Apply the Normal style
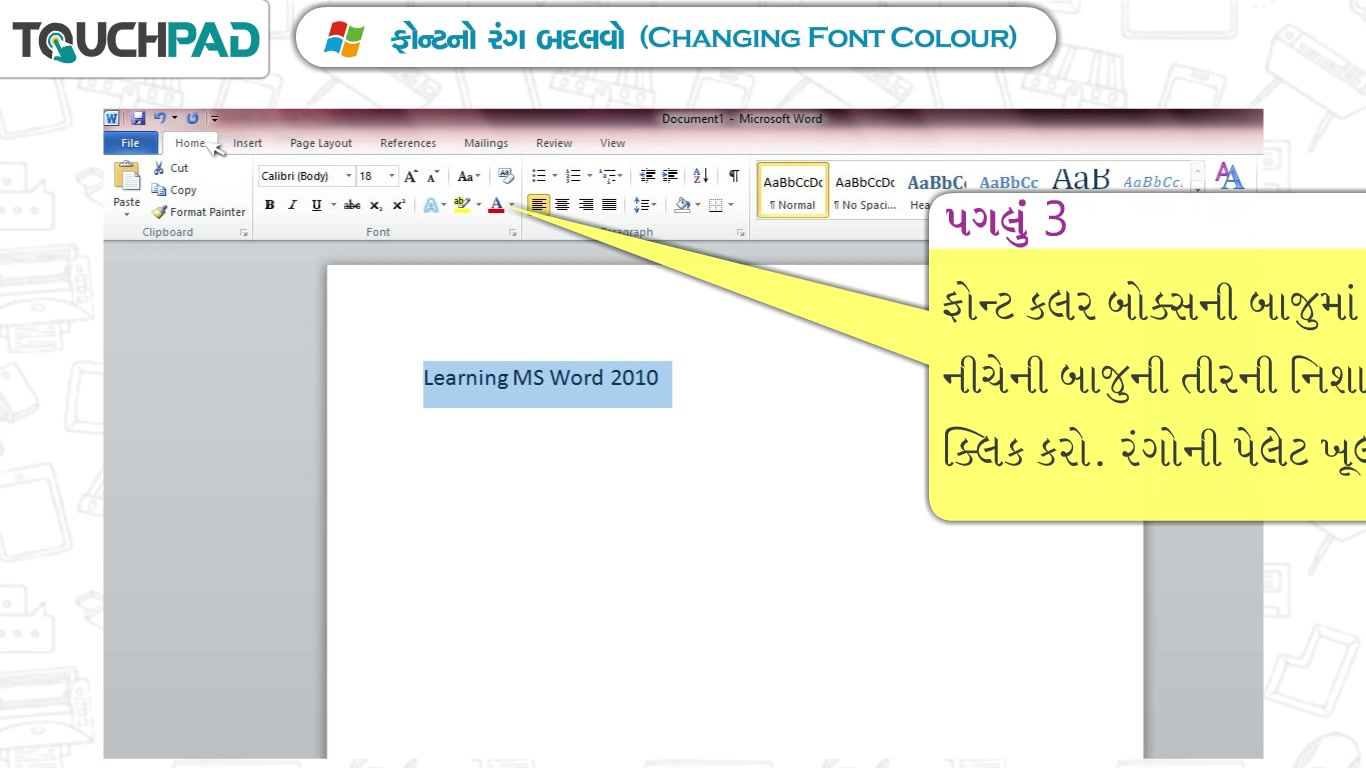 coord(793,190)
